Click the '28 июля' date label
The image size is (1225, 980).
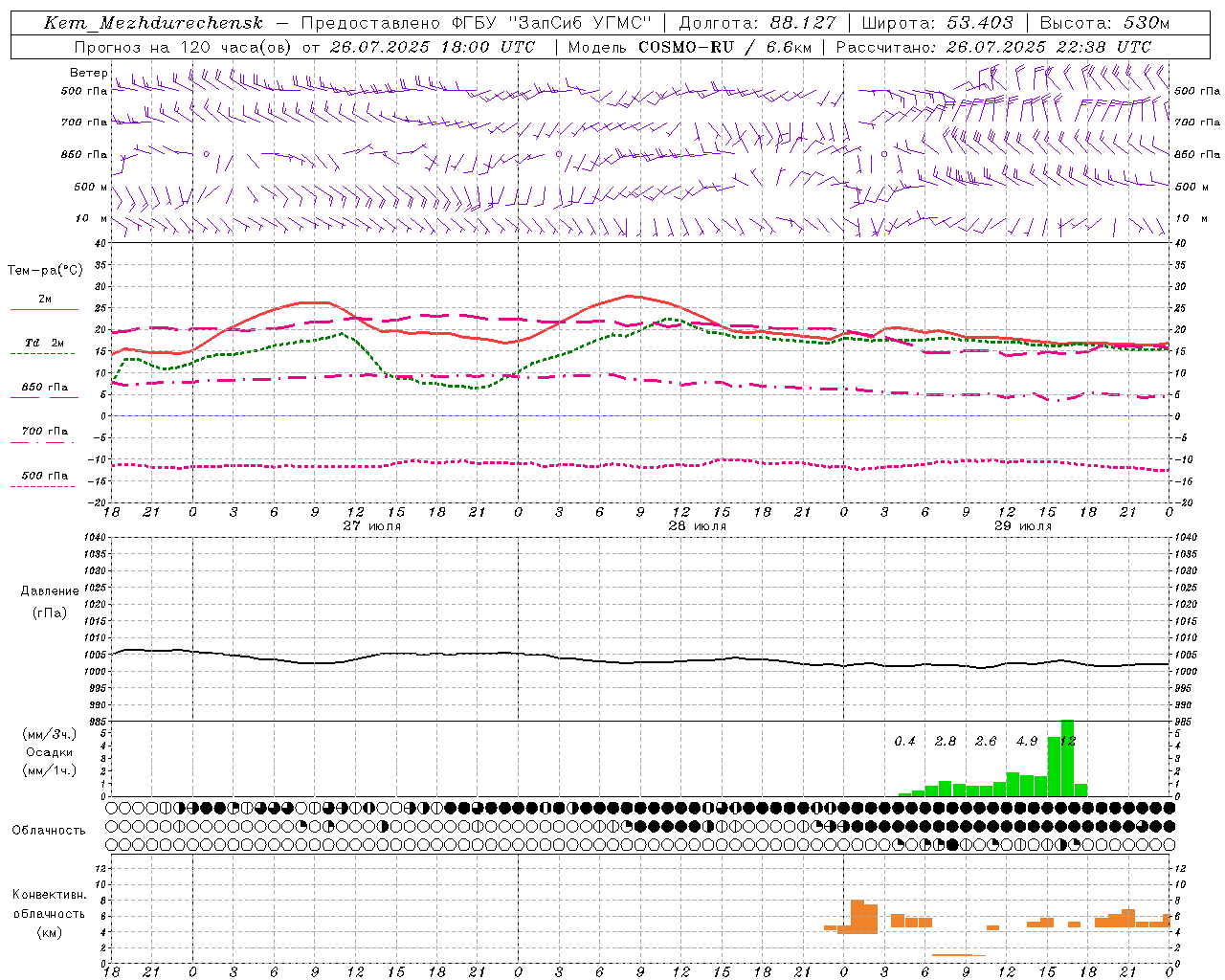[x=698, y=526]
